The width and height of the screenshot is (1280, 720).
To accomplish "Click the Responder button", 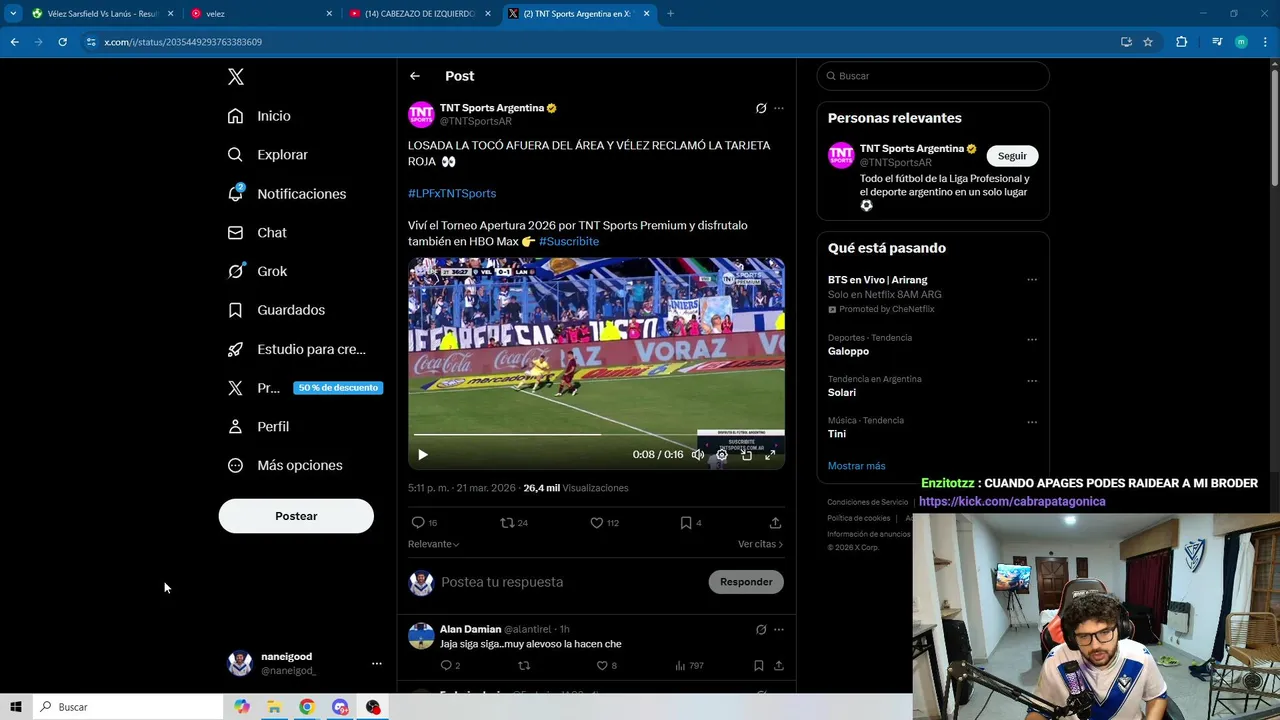I will pyautogui.click(x=746, y=582).
